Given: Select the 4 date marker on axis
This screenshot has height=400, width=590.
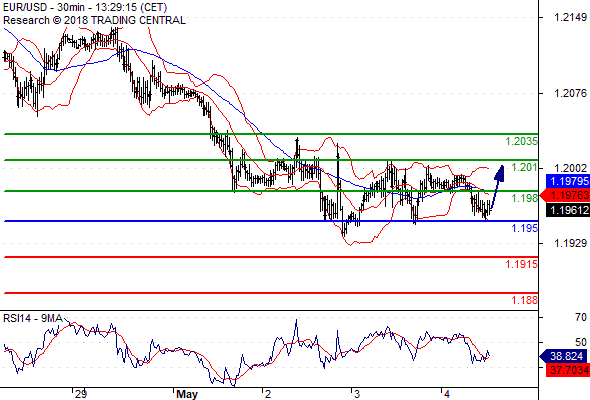Looking at the screenshot, I should (x=447, y=394).
